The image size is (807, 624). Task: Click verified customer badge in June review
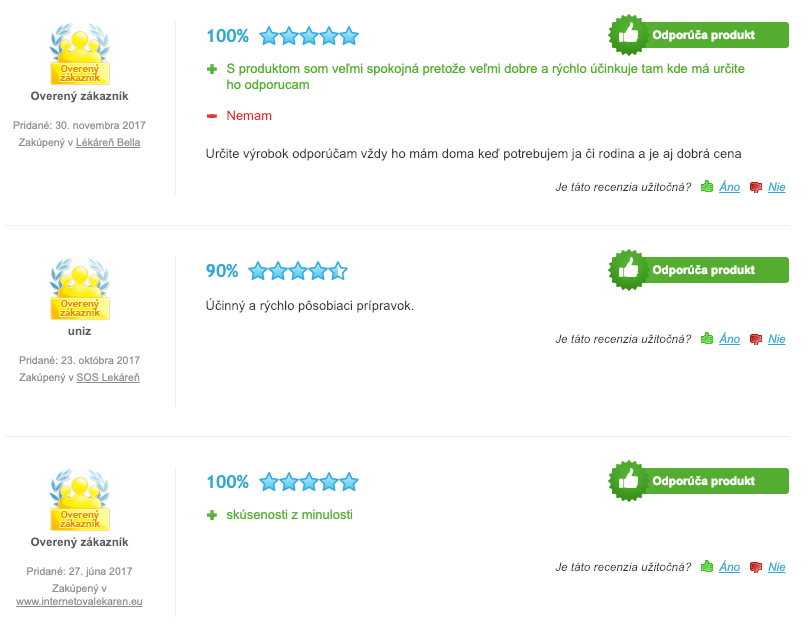coord(80,500)
